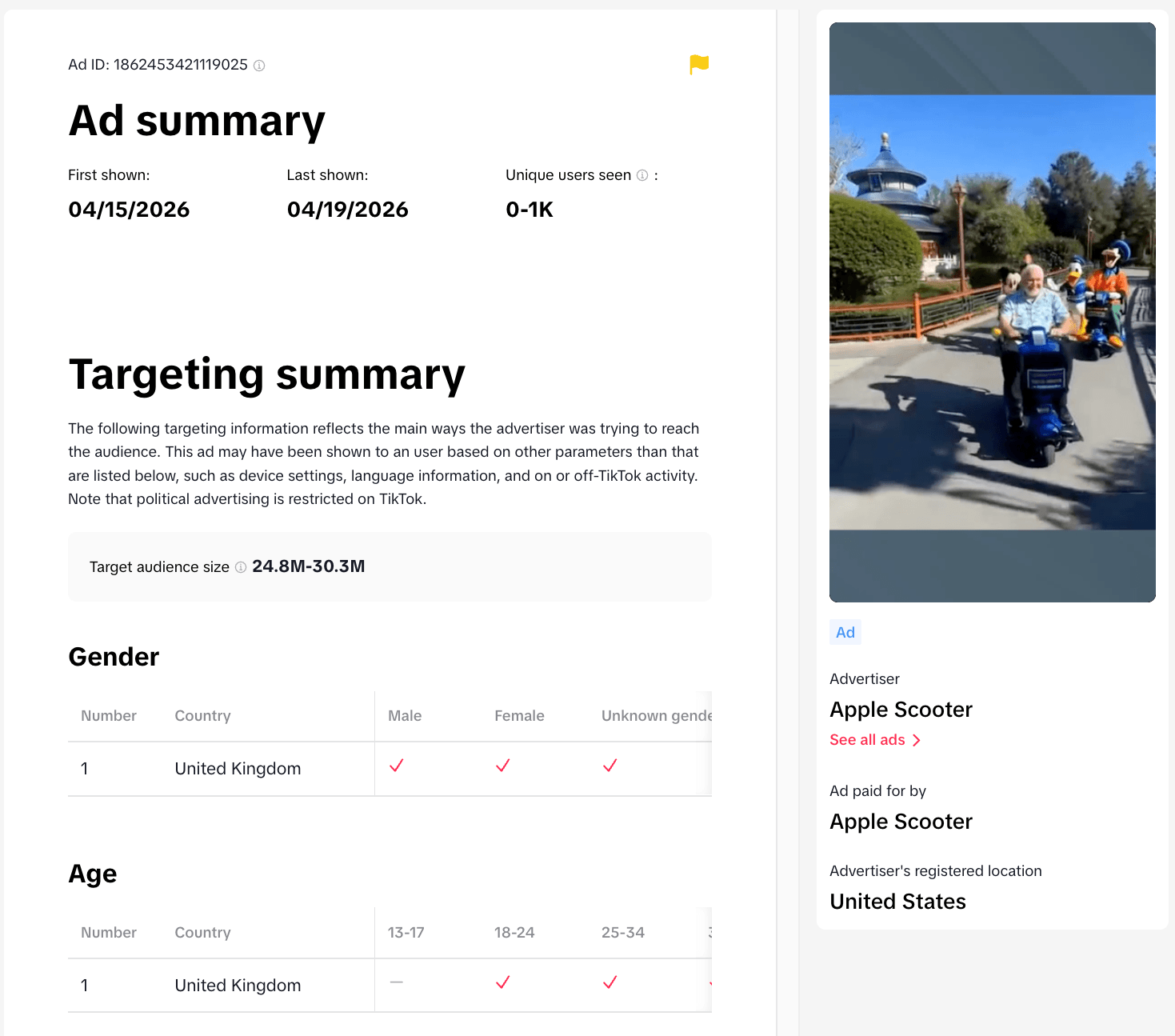The width and height of the screenshot is (1175, 1036).
Task: Click the Ad ID number text
Action: click(x=181, y=65)
